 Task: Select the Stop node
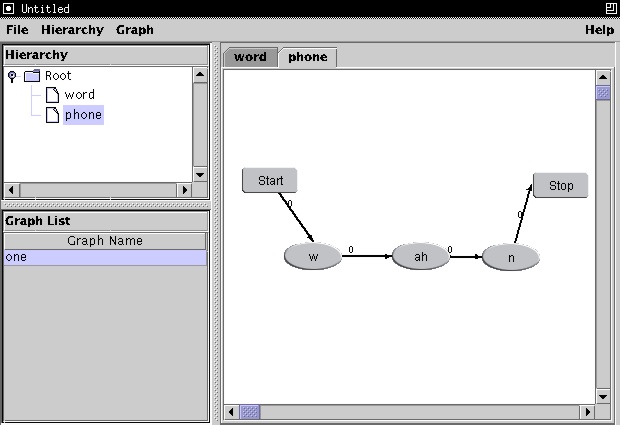point(561,185)
